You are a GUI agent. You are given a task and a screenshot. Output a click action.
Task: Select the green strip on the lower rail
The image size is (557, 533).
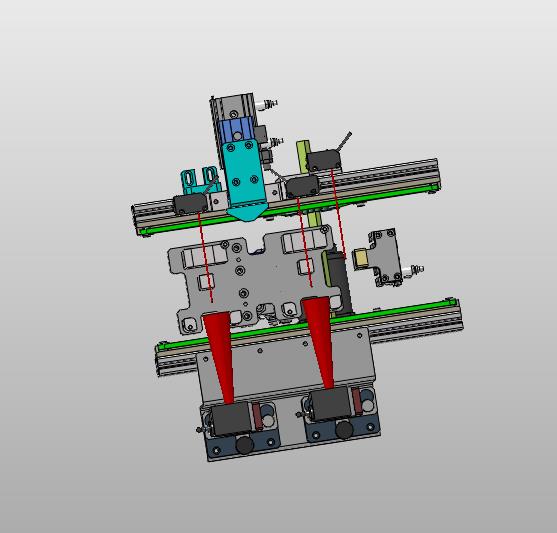tap(307, 324)
